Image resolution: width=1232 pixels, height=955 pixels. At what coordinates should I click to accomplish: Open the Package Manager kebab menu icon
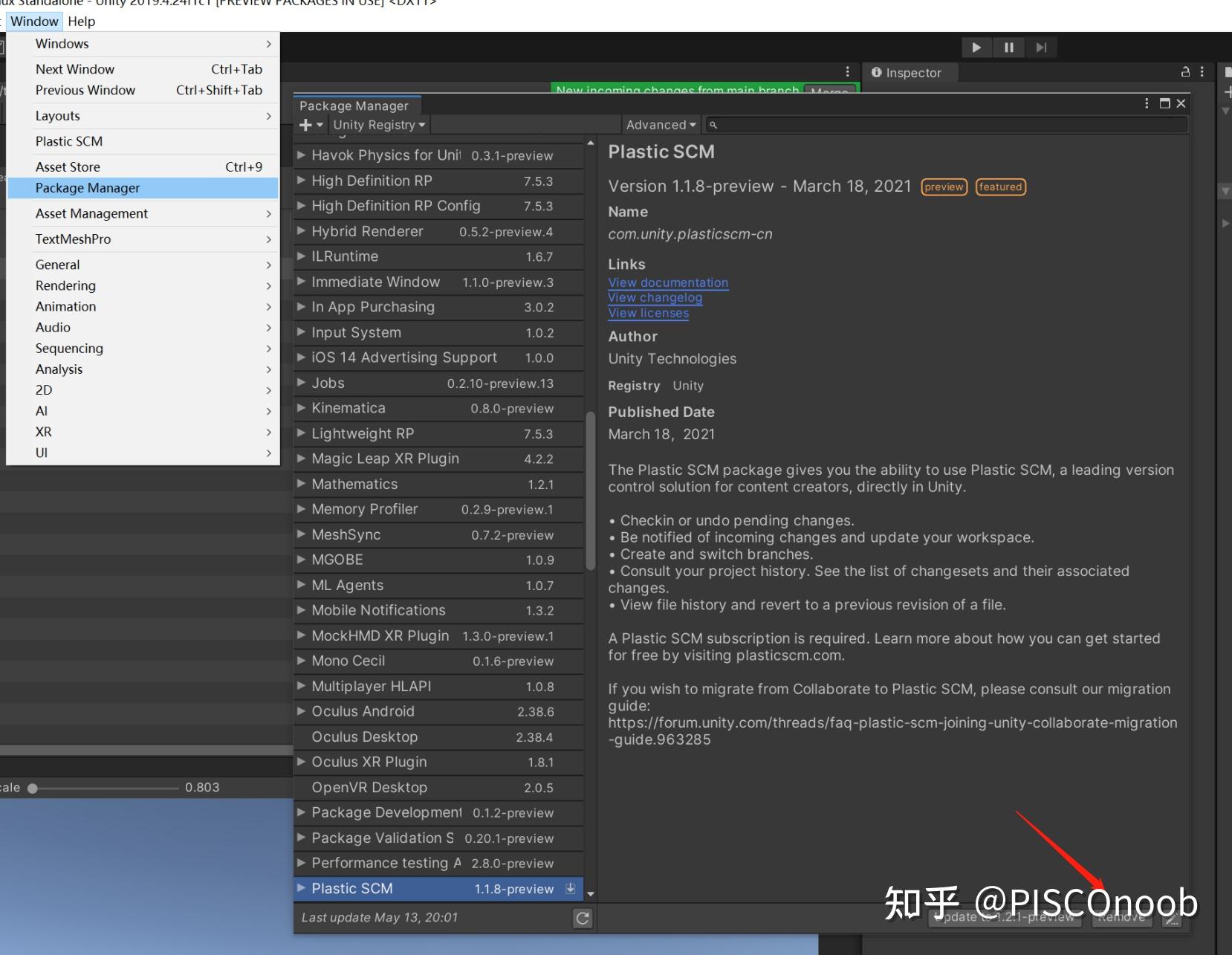[1147, 103]
